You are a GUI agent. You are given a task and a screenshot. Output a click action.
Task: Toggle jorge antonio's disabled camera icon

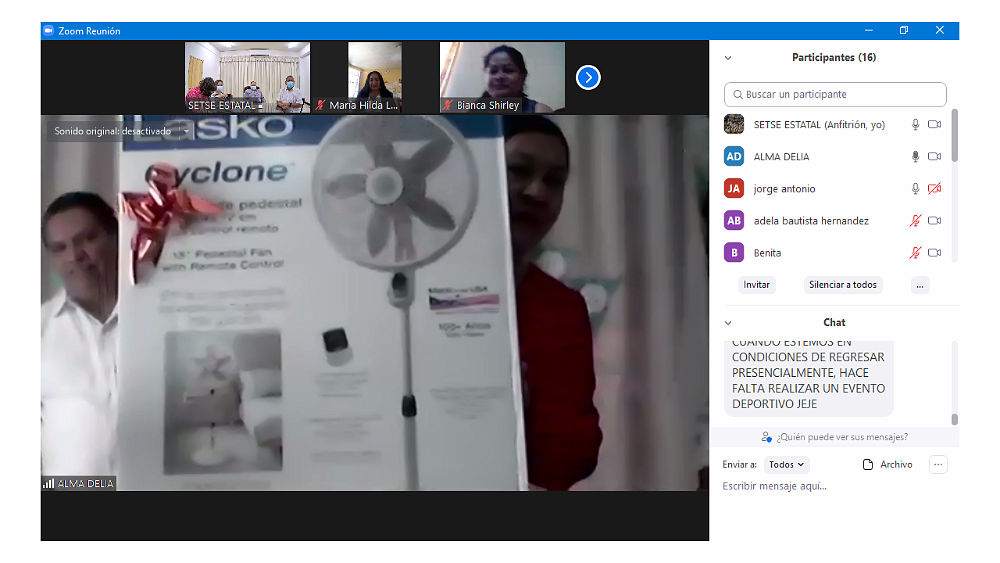tap(934, 189)
